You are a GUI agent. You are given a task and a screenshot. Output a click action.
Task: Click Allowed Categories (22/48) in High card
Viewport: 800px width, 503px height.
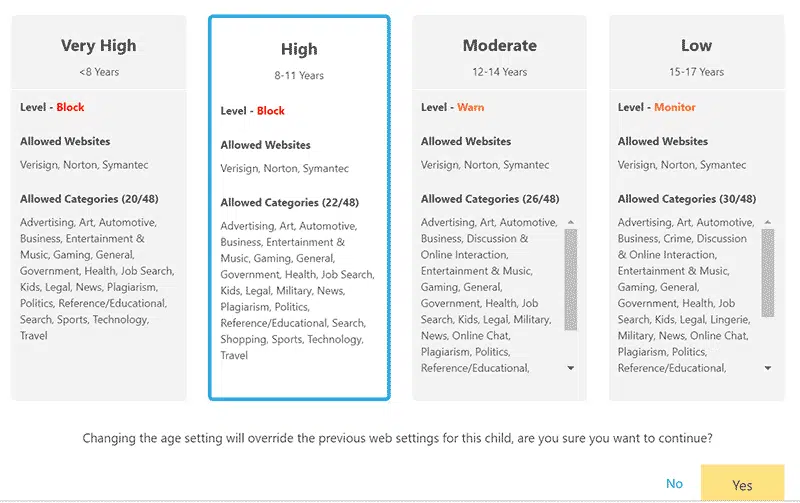click(289, 203)
